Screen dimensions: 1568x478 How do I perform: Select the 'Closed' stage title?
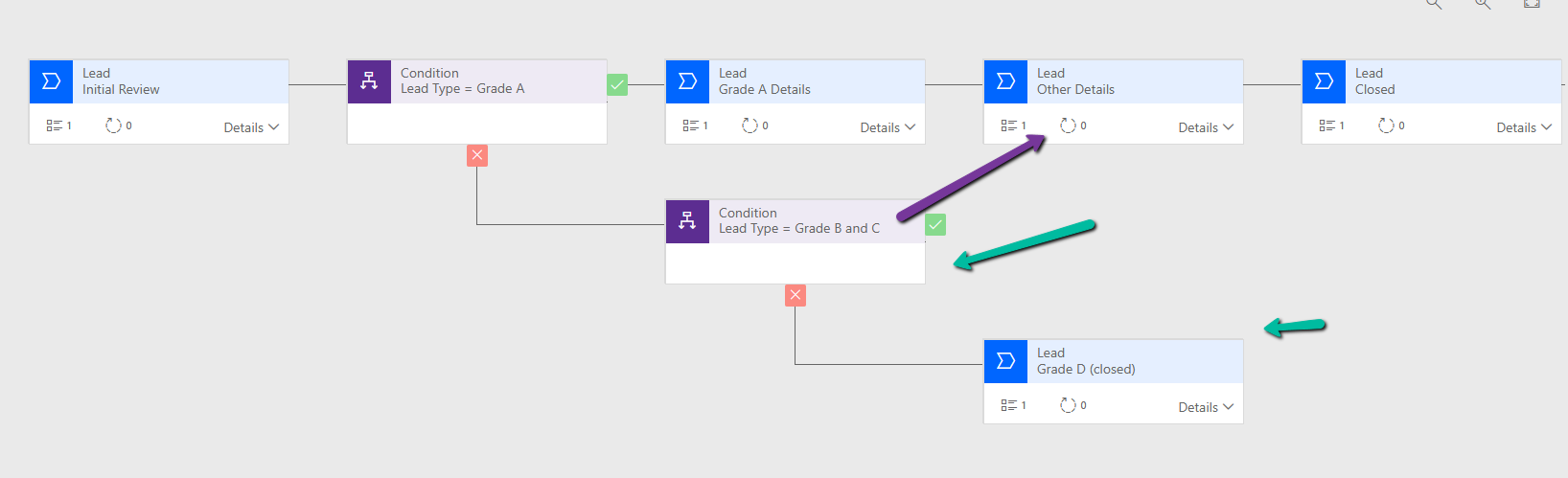coord(1374,89)
